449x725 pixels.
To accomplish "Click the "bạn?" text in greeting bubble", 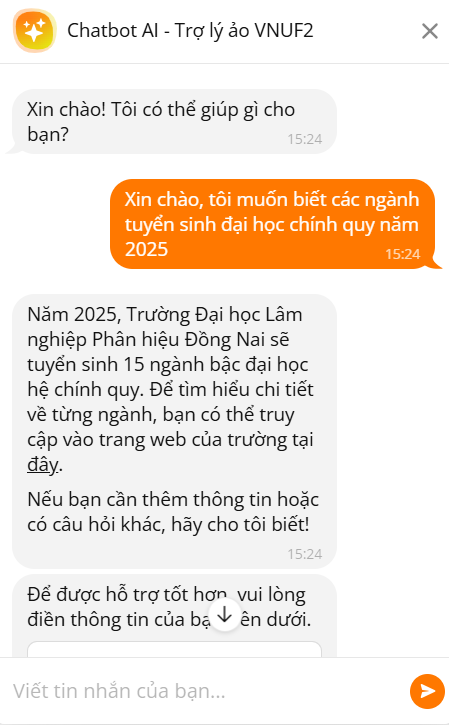I will [x=48, y=135].
